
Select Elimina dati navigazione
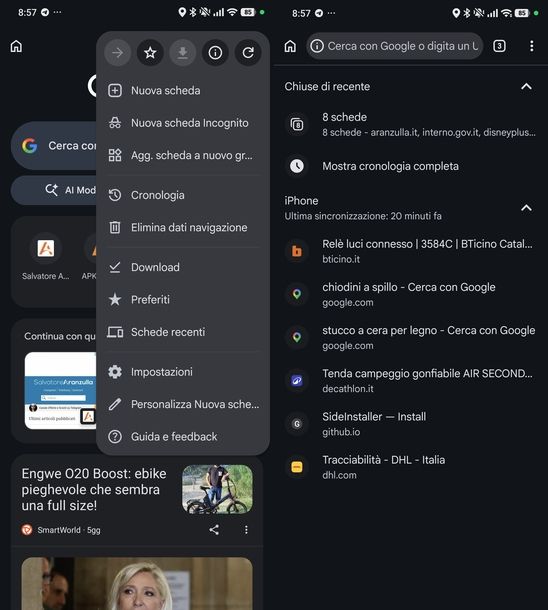point(183,227)
